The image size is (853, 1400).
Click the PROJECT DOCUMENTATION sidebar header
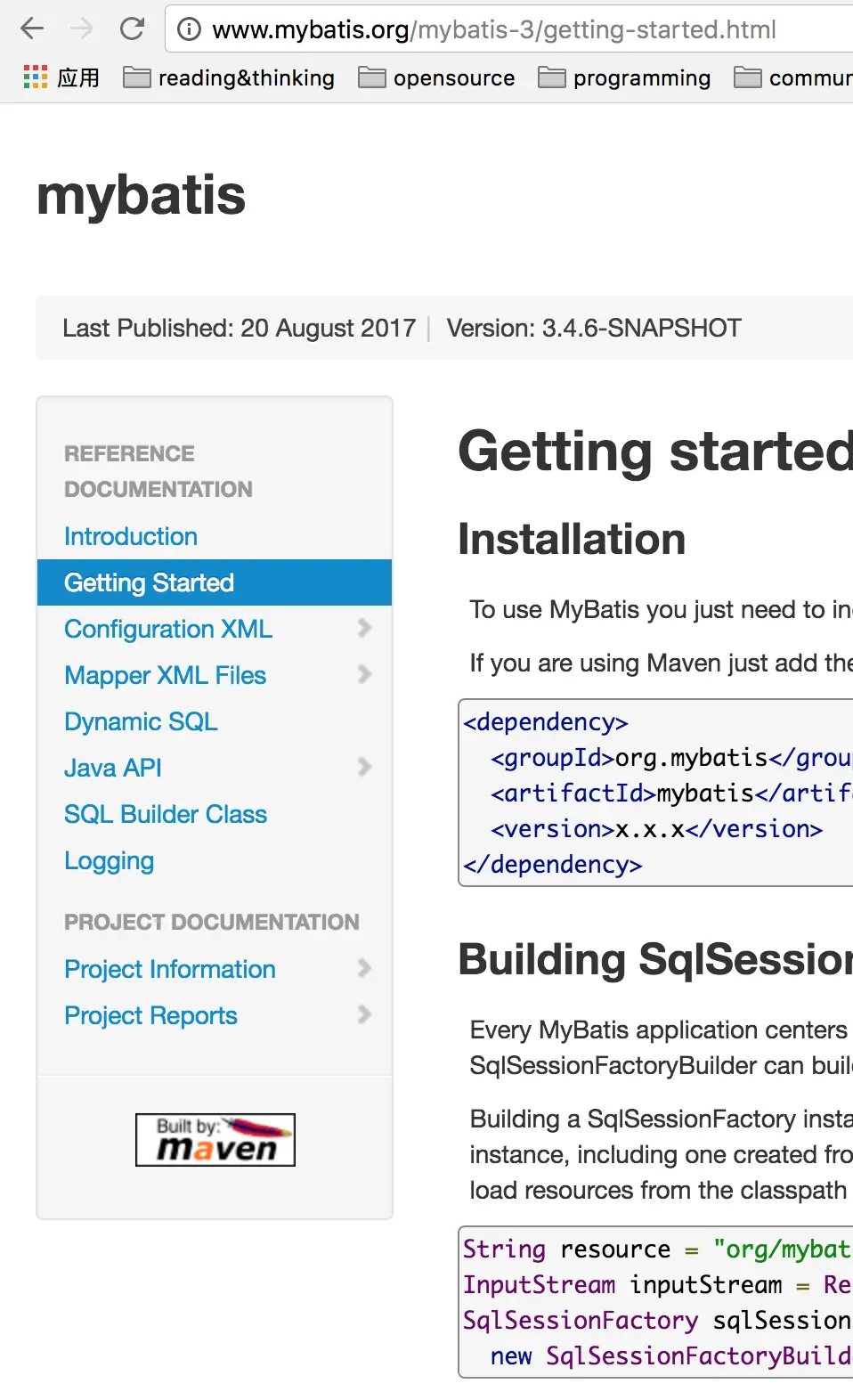(212, 922)
